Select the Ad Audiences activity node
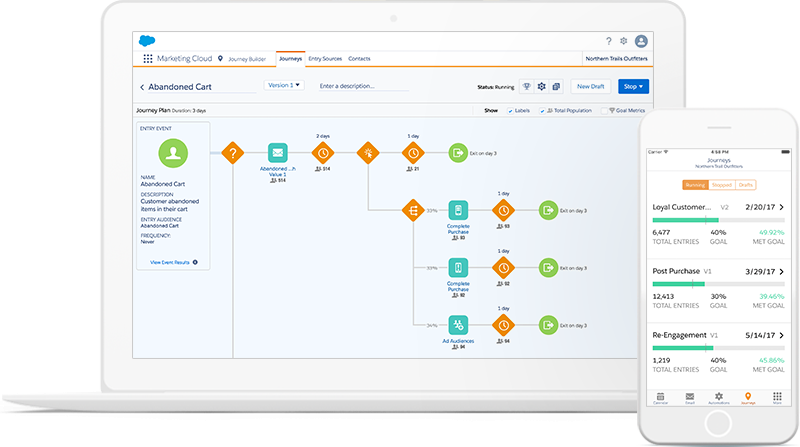This screenshot has width=800, height=447. click(x=458, y=325)
